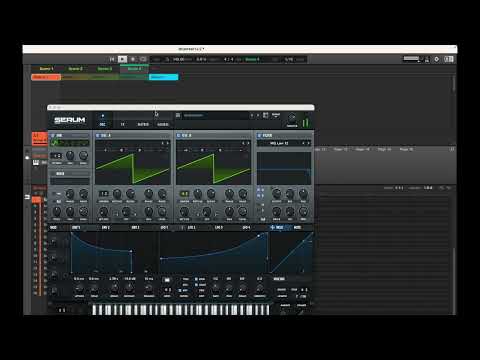480x360 pixels.
Task: Click the envelope Attack knob
Action: (x=79, y=288)
